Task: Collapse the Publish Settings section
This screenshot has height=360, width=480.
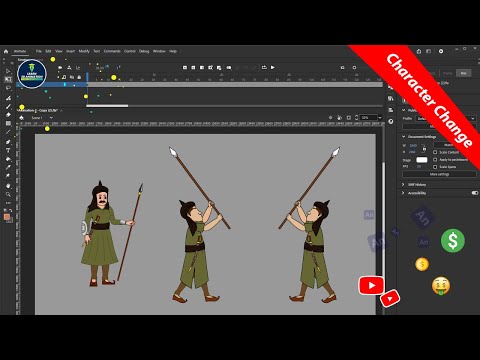Action: pyautogui.click(x=404, y=110)
